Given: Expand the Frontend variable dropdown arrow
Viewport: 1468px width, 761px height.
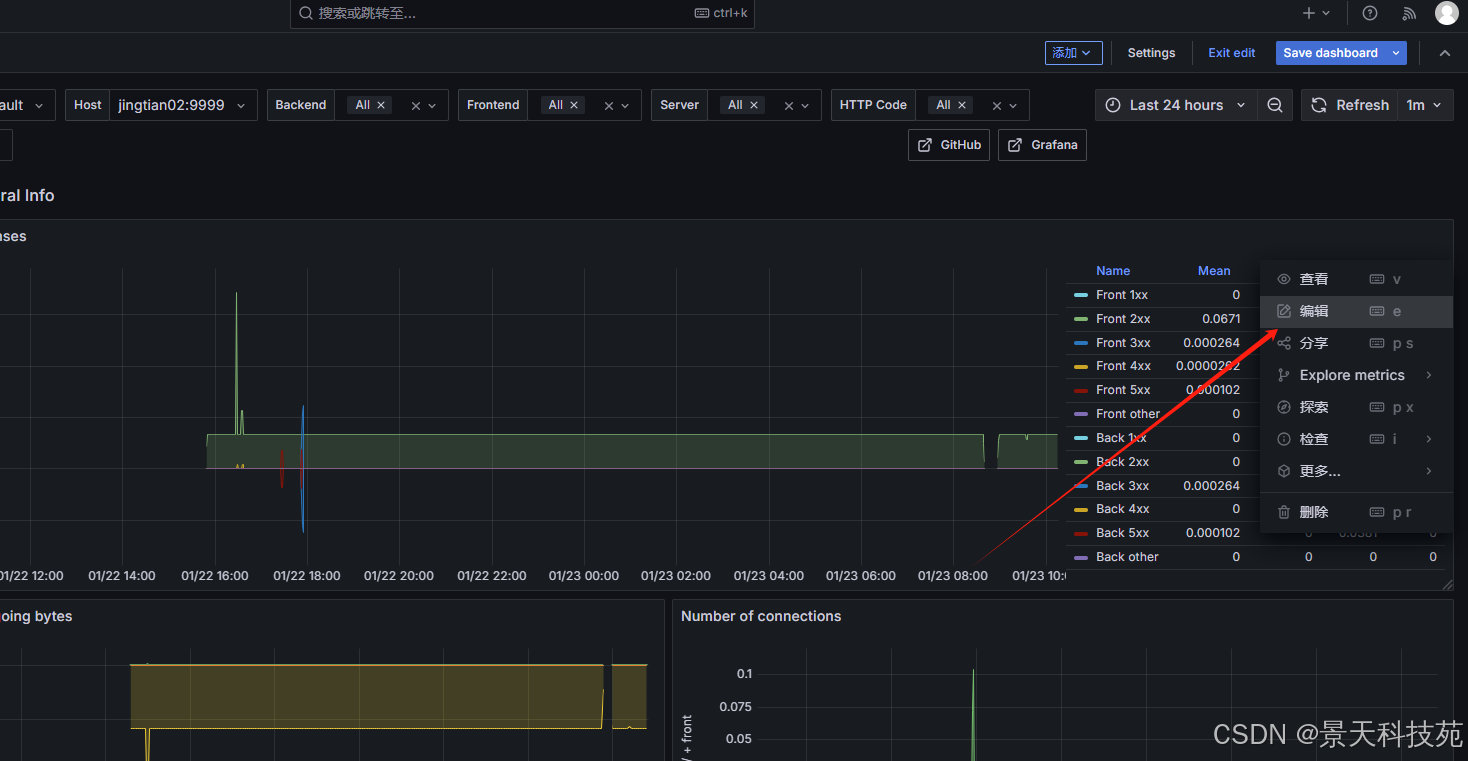Looking at the screenshot, I should 626,105.
